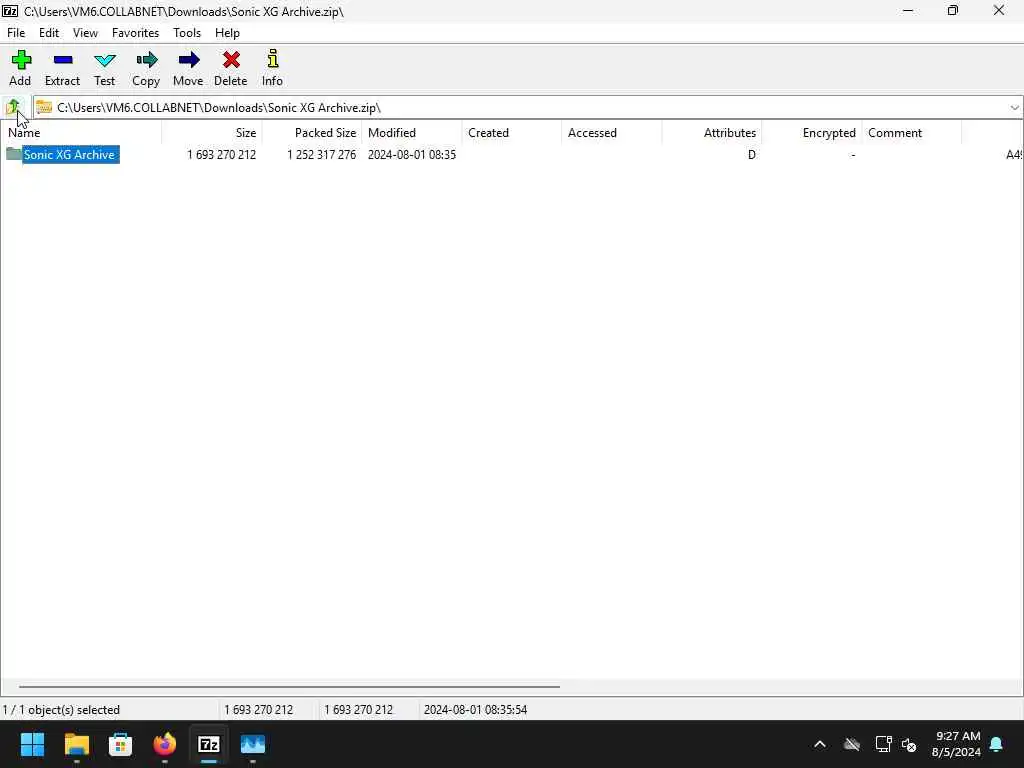Sort by the Size column header
1024x768 pixels.
[212, 133]
